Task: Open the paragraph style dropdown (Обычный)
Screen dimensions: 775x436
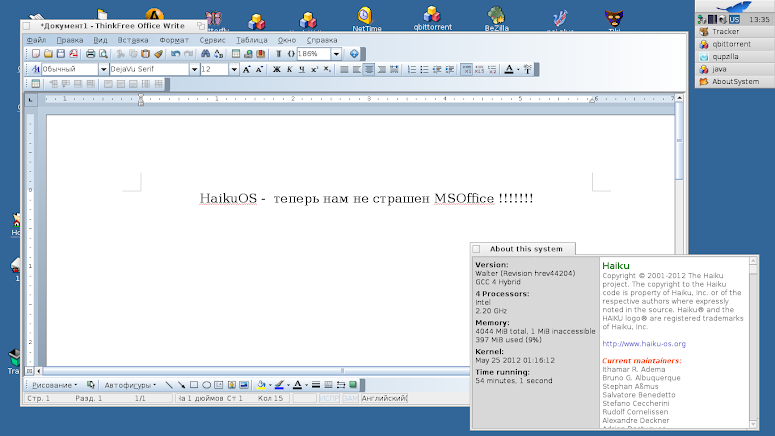Action: 103,69
